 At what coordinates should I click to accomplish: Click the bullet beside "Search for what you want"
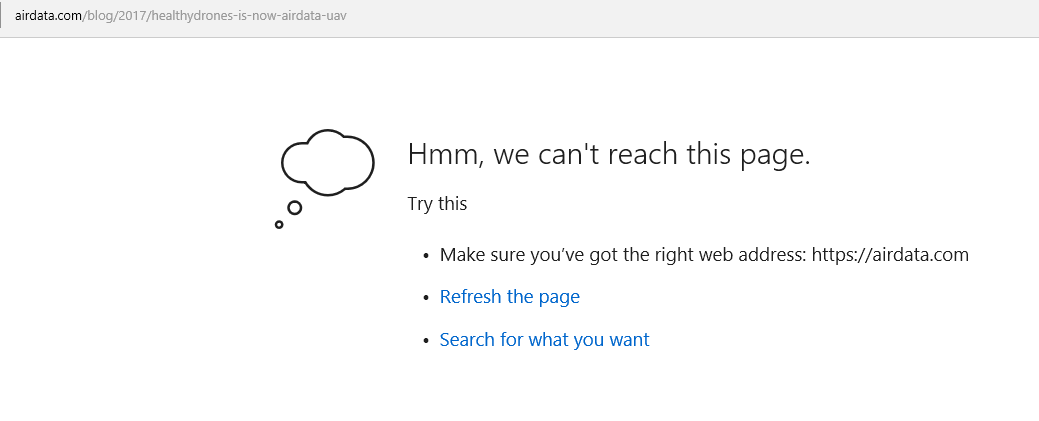(426, 341)
